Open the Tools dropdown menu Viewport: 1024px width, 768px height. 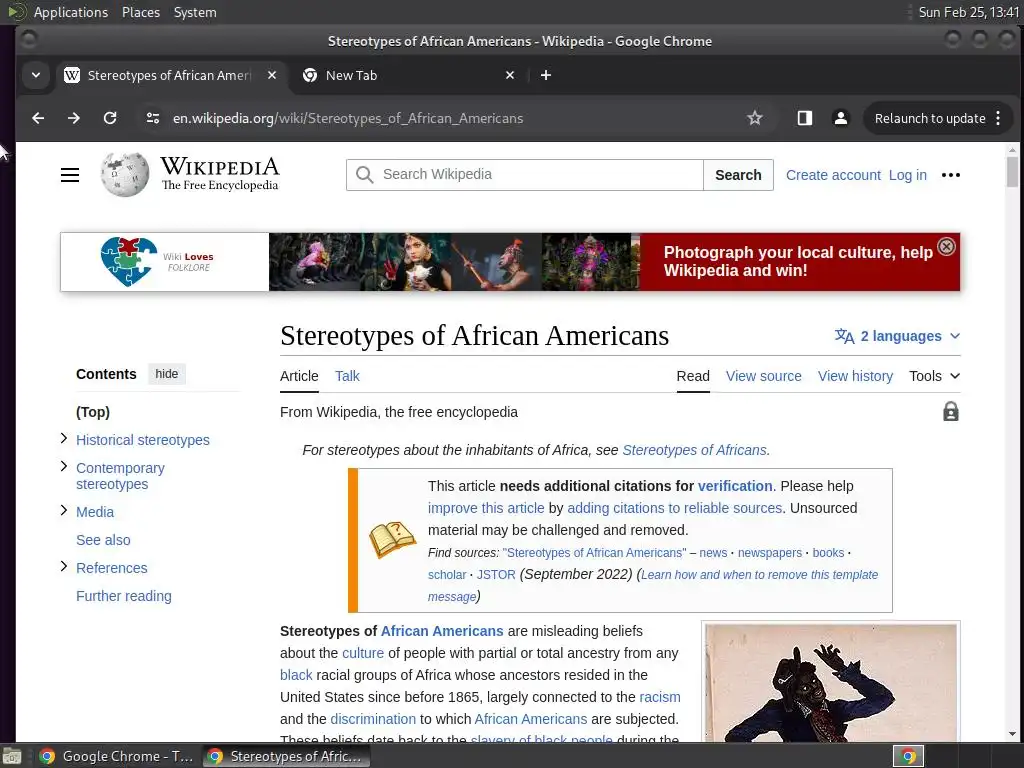[935, 376]
